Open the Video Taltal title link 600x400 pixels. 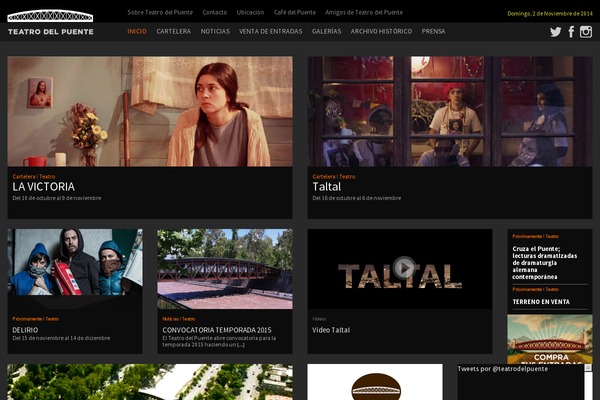point(331,330)
